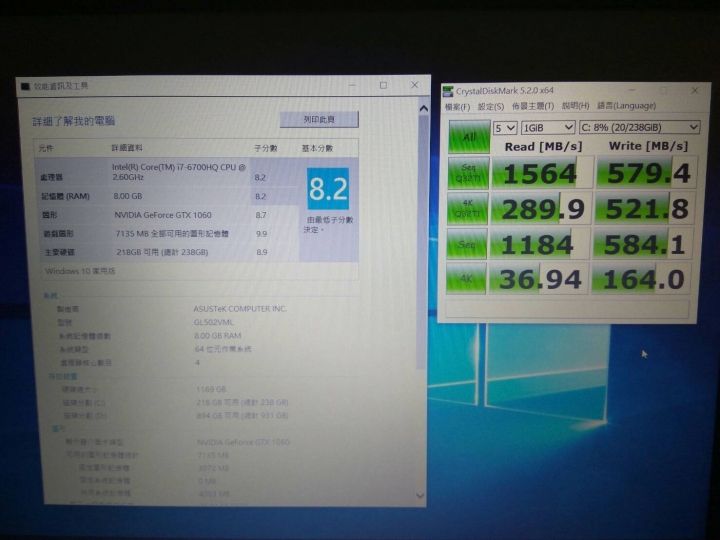Screen dimensions: 720x540
Task: Run the plain Seq test
Action: coord(467,244)
